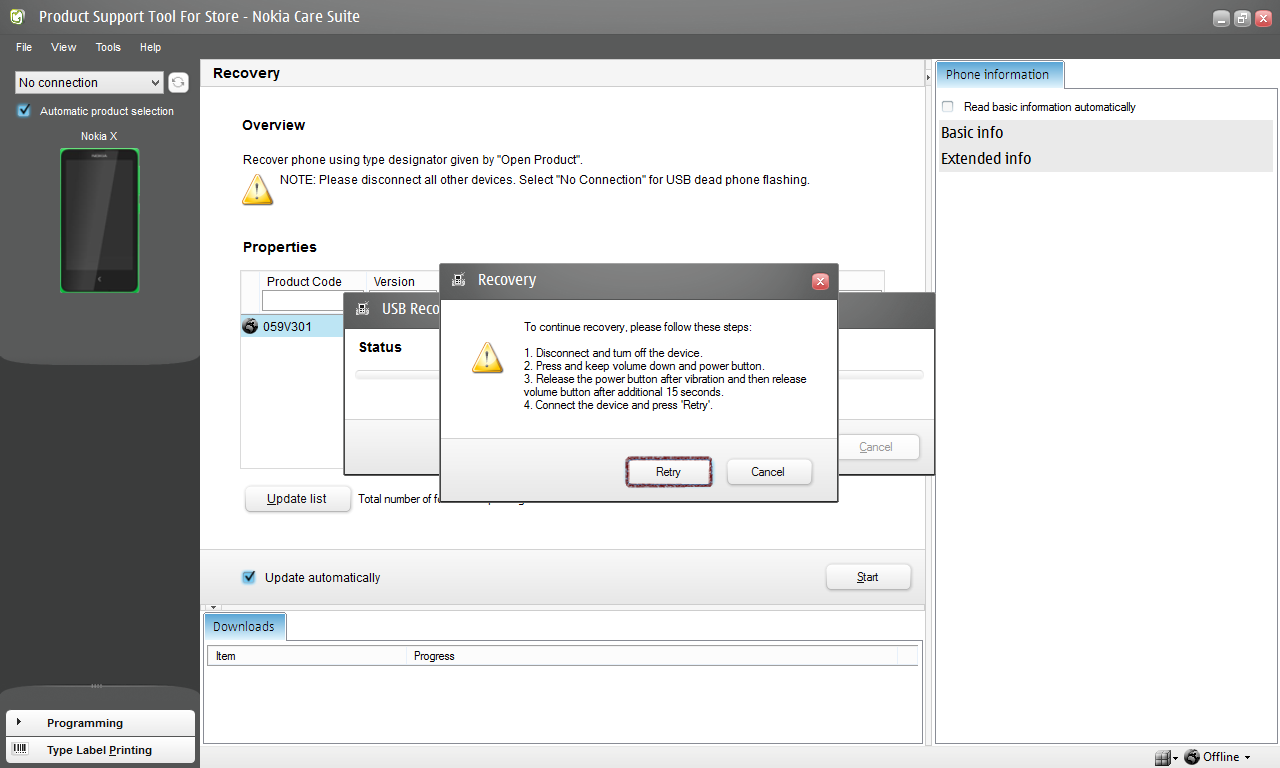
Task: Select the Downloads tab
Action: coord(244,626)
